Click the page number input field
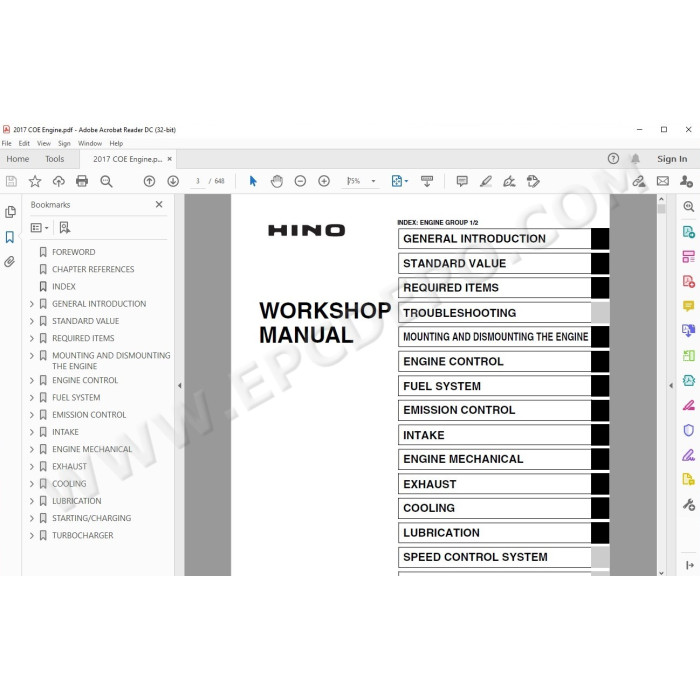The width and height of the screenshot is (700, 700). (x=197, y=181)
